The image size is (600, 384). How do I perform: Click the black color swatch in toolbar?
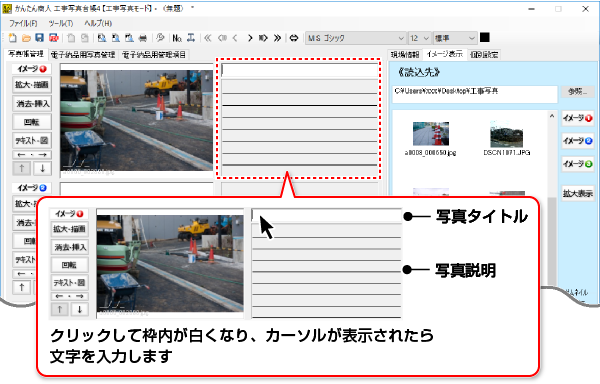pos(484,37)
